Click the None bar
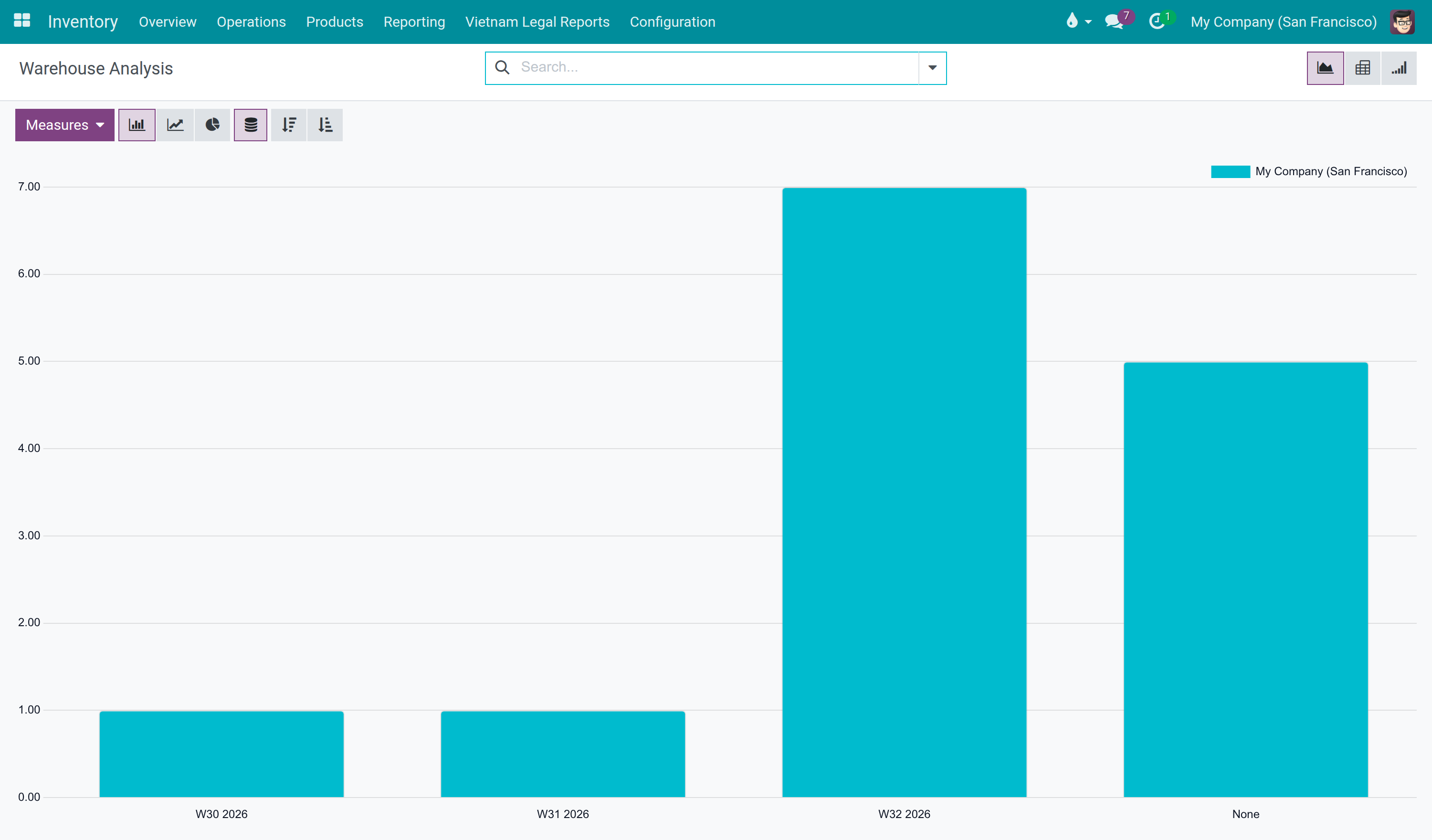Viewport: 1432px width, 840px height. (x=1246, y=579)
